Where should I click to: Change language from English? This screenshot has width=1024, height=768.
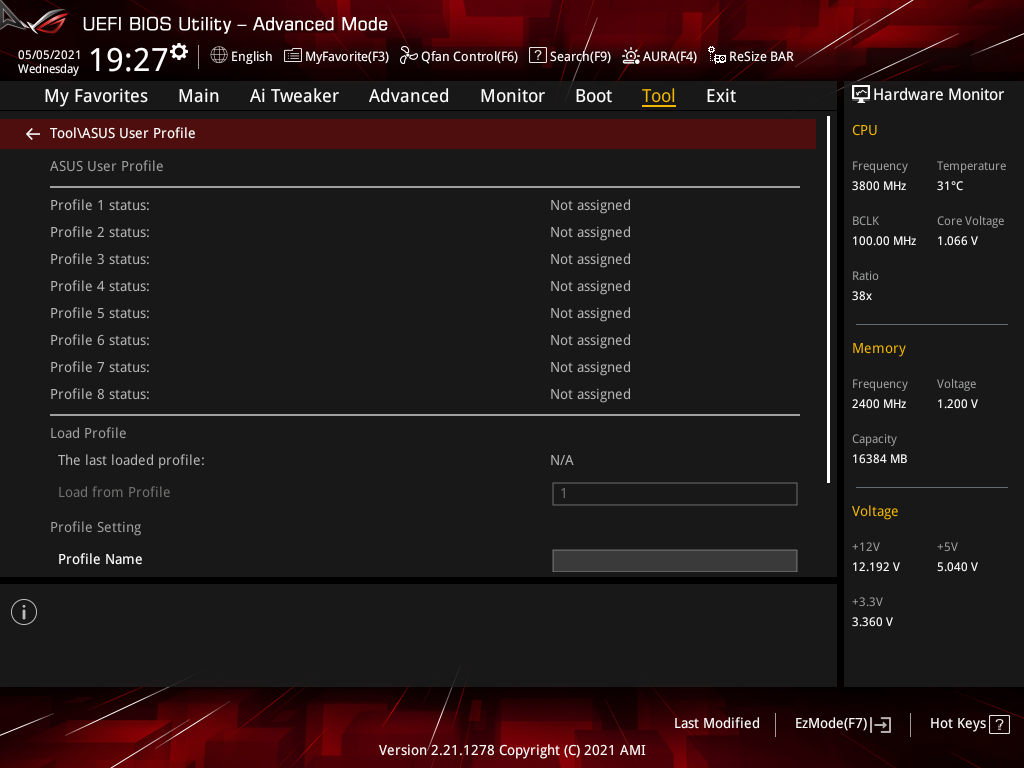pyautogui.click(x=251, y=57)
